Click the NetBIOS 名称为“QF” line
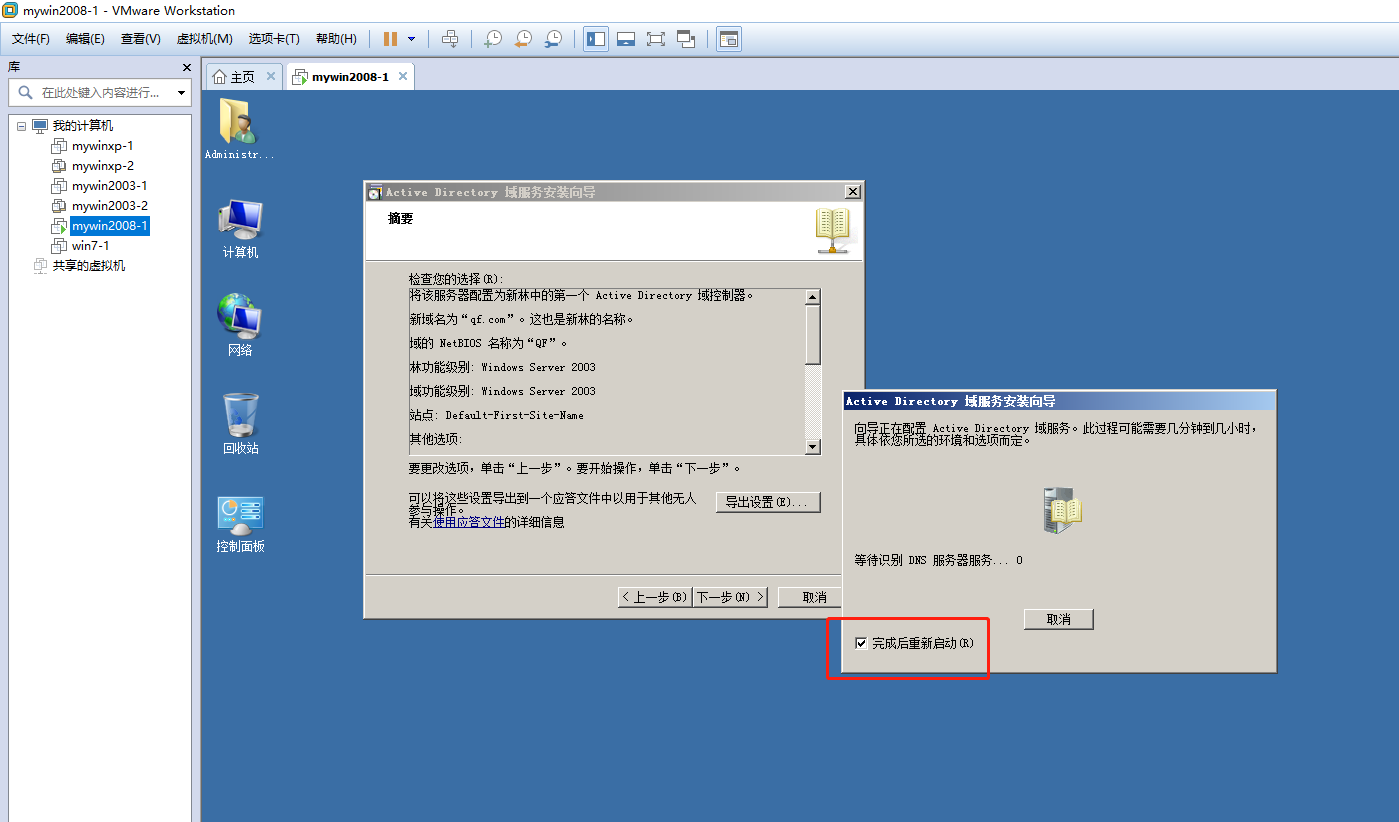 click(x=488, y=343)
